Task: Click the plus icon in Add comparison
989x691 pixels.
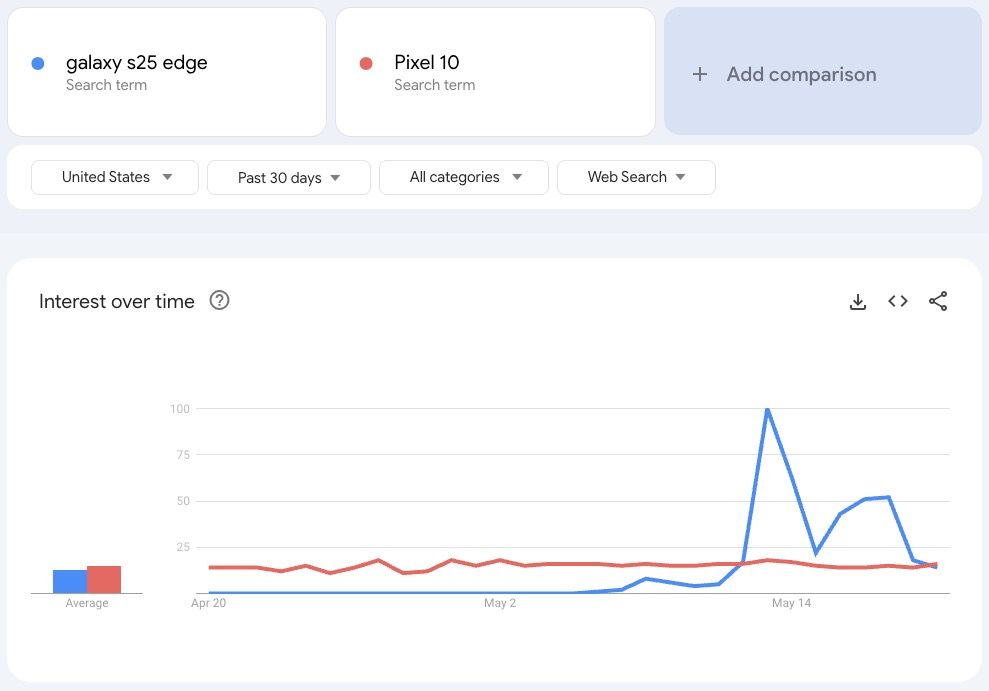Action: click(x=700, y=74)
